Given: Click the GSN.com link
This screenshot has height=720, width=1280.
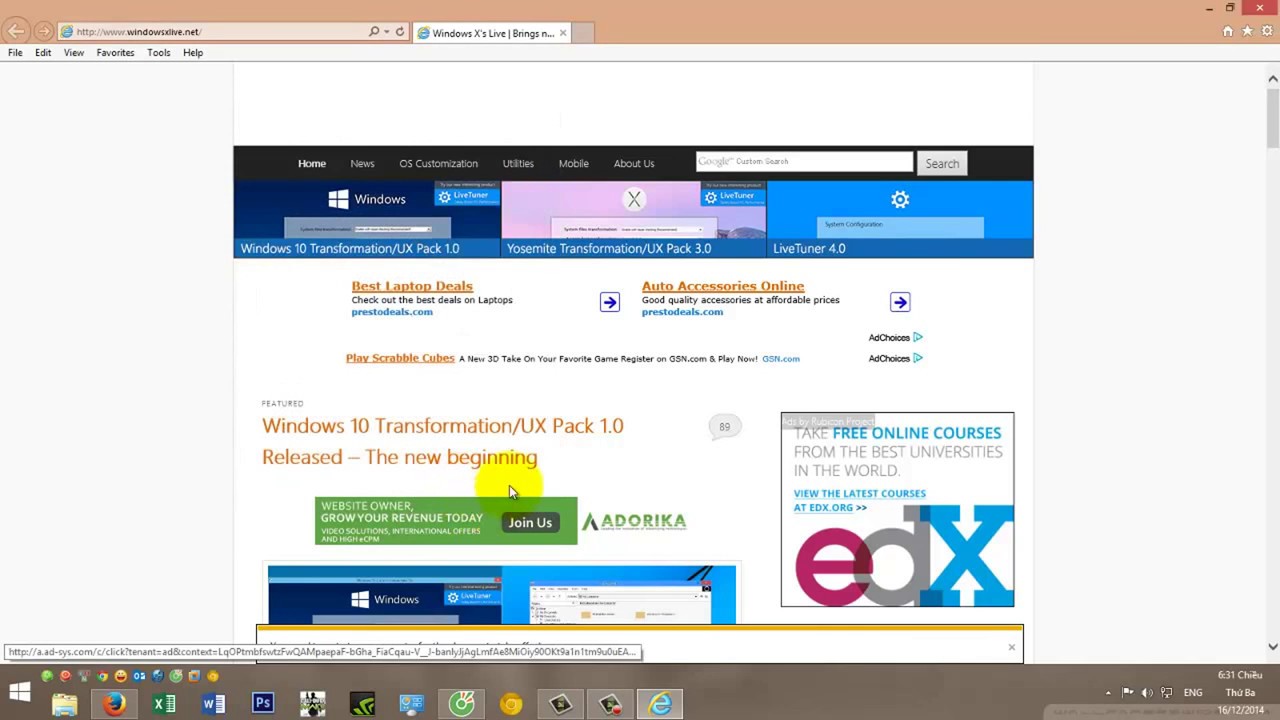Looking at the screenshot, I should 781,359.
